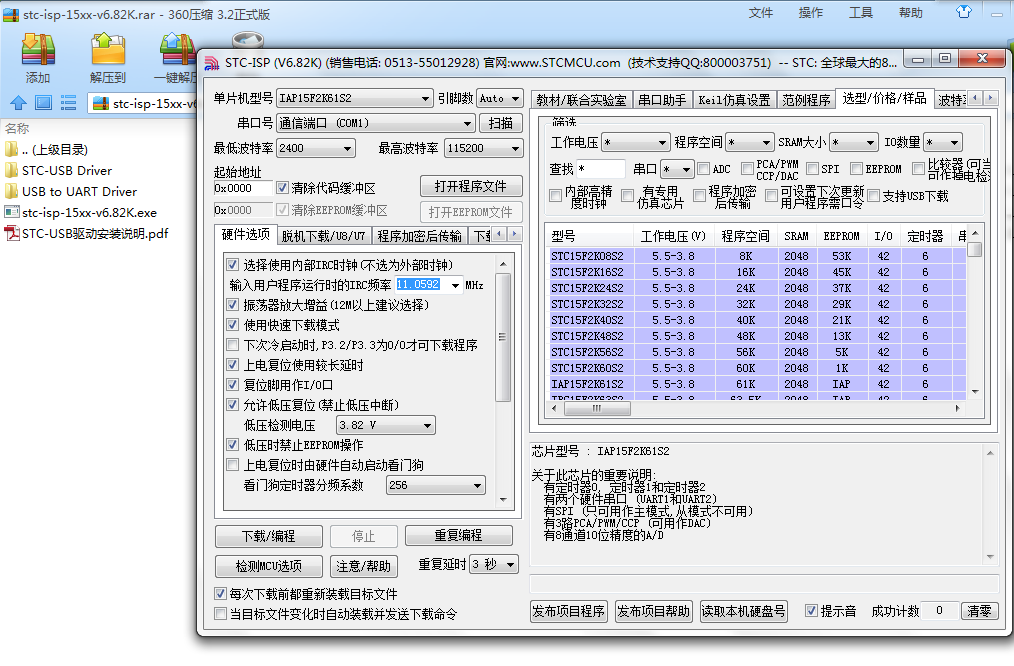Click the 清零 button

(x=979, y=611)
